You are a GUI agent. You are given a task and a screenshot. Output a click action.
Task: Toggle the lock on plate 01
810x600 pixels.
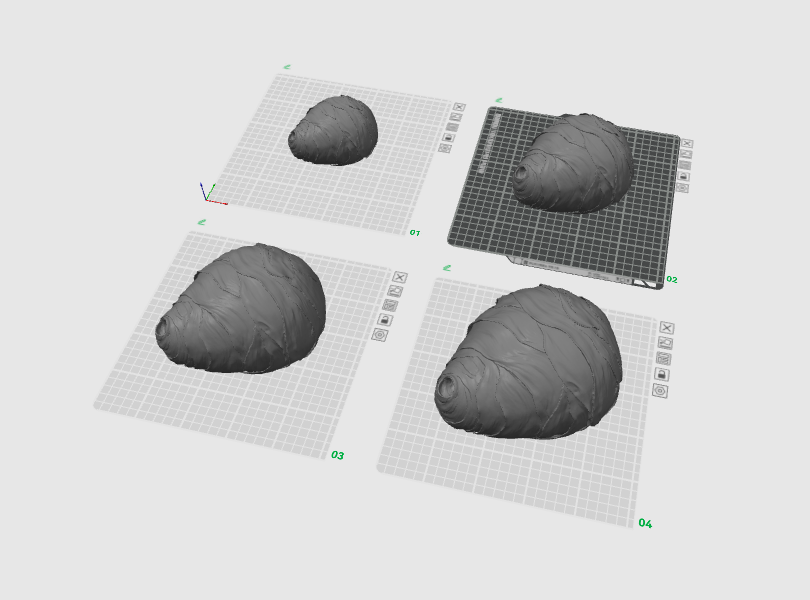click(x=448, y=137)
